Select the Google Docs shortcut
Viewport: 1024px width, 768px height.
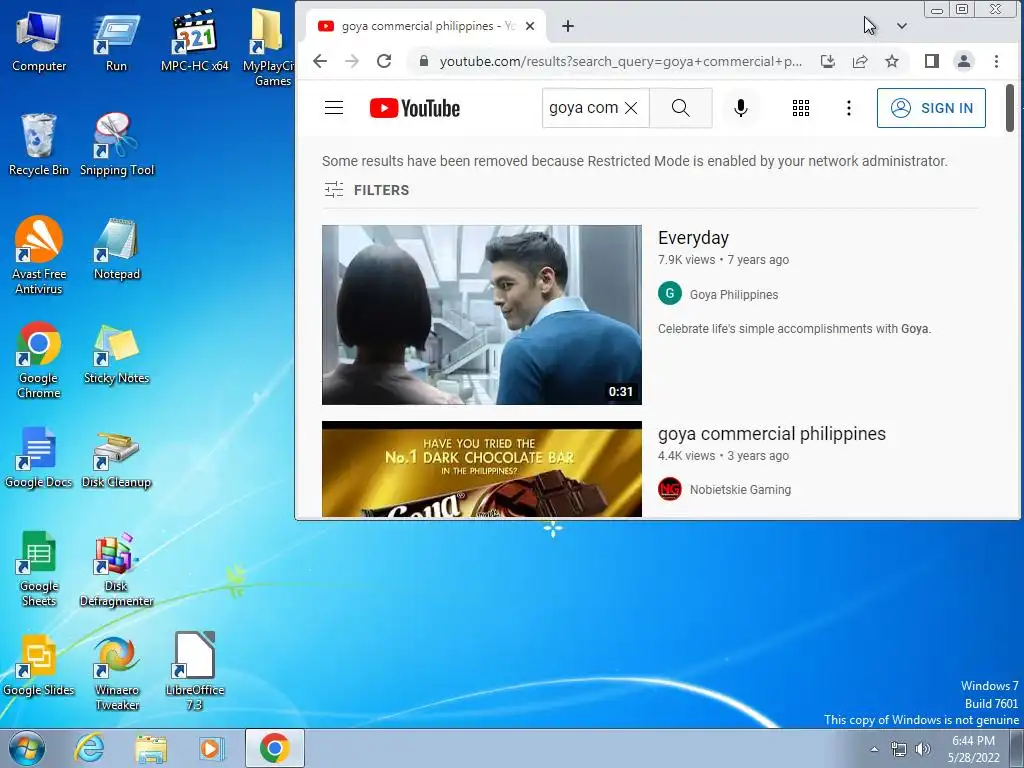click(x=39, y=457)
